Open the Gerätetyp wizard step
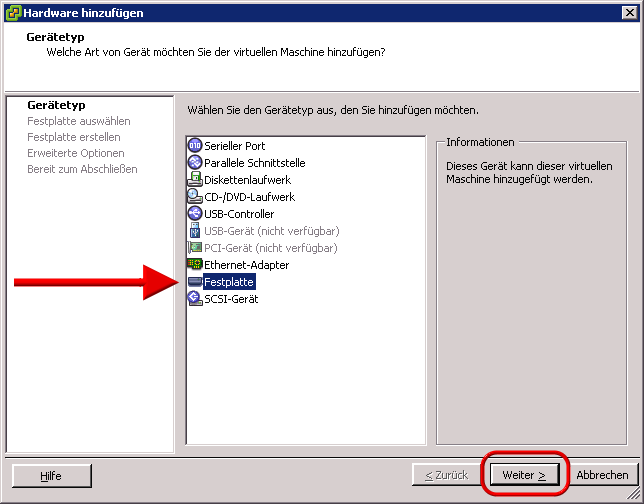 [x=56, y=105]
